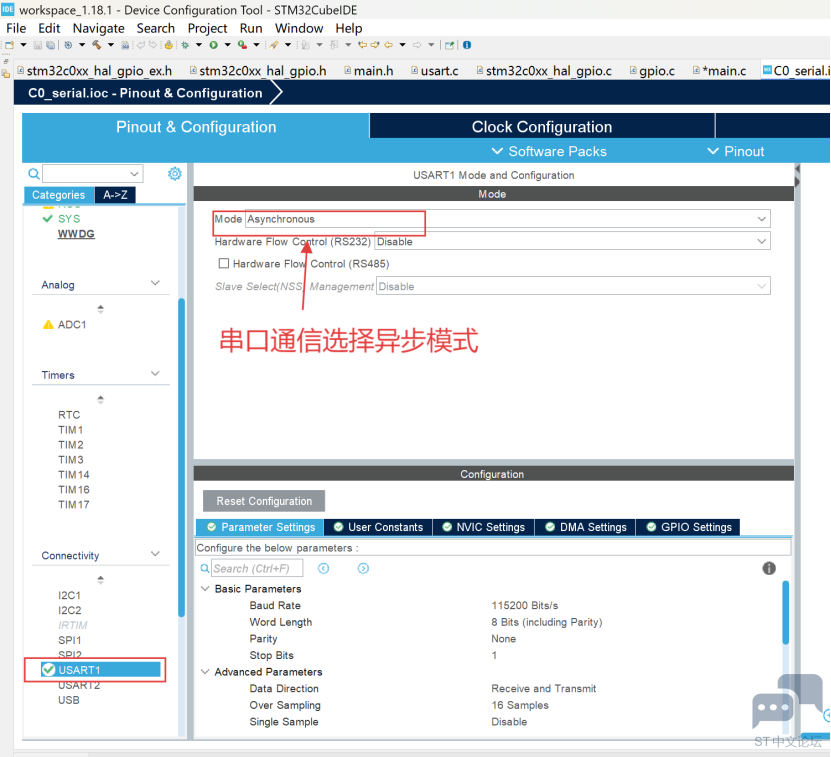Click the Open Perspective icon

(449, 45)
